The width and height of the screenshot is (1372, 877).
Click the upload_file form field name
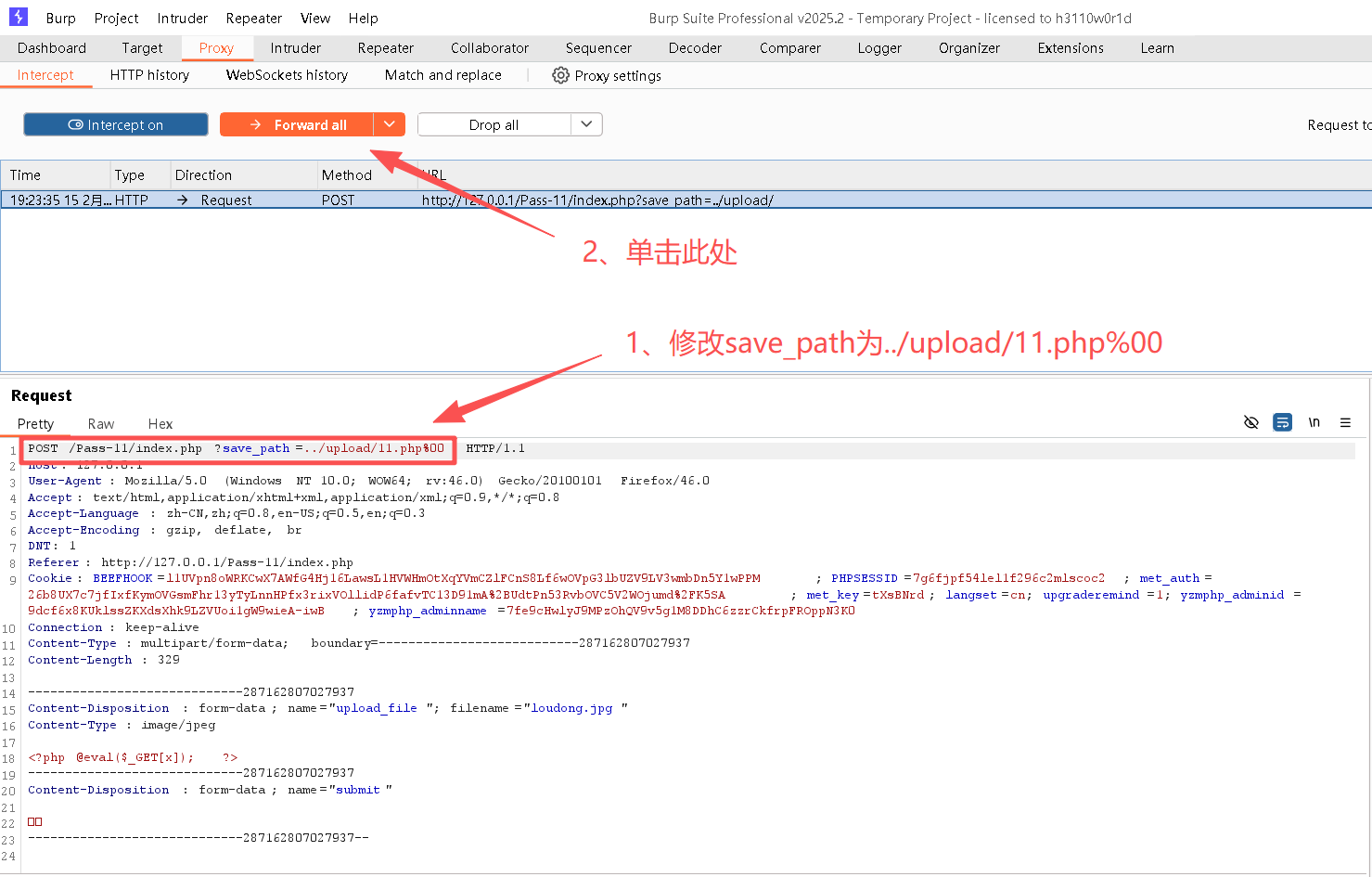click(x=377, y=708)
